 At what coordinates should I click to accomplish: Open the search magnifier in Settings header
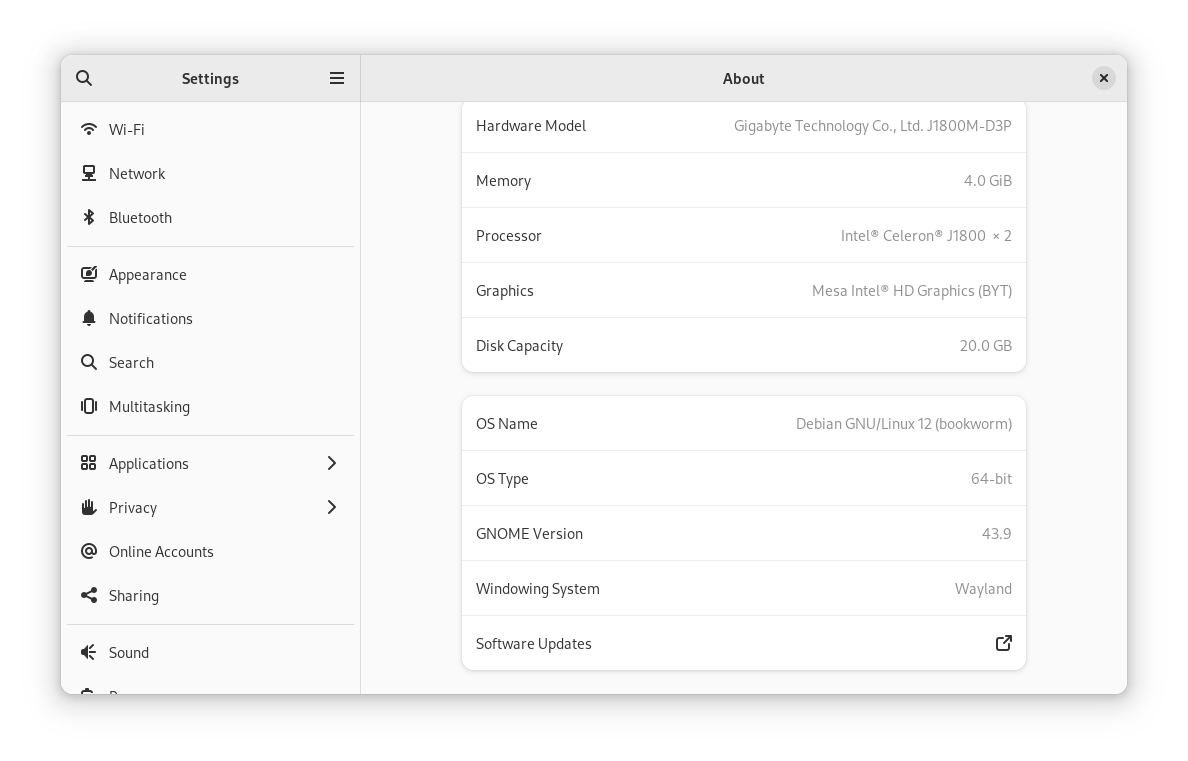pyautogui.click(x=84, y=78)
